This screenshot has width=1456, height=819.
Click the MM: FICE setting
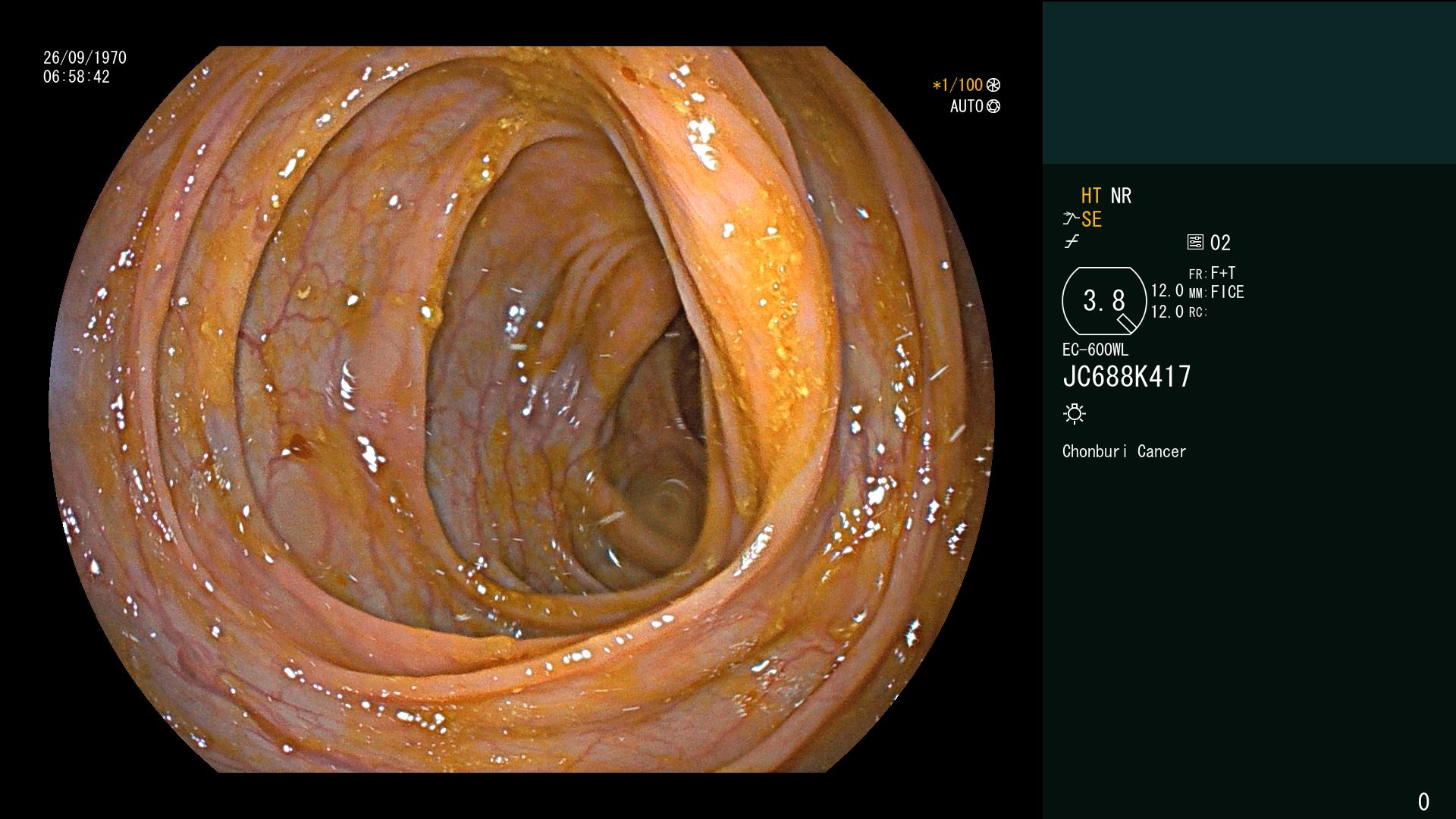pos(1216,292)
